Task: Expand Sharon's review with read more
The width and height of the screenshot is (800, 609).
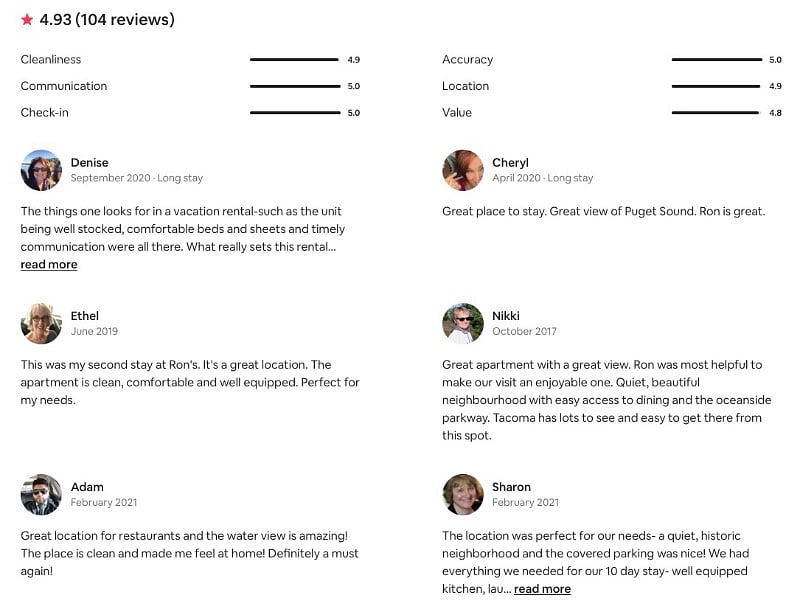Action: (x=542, y=589)
